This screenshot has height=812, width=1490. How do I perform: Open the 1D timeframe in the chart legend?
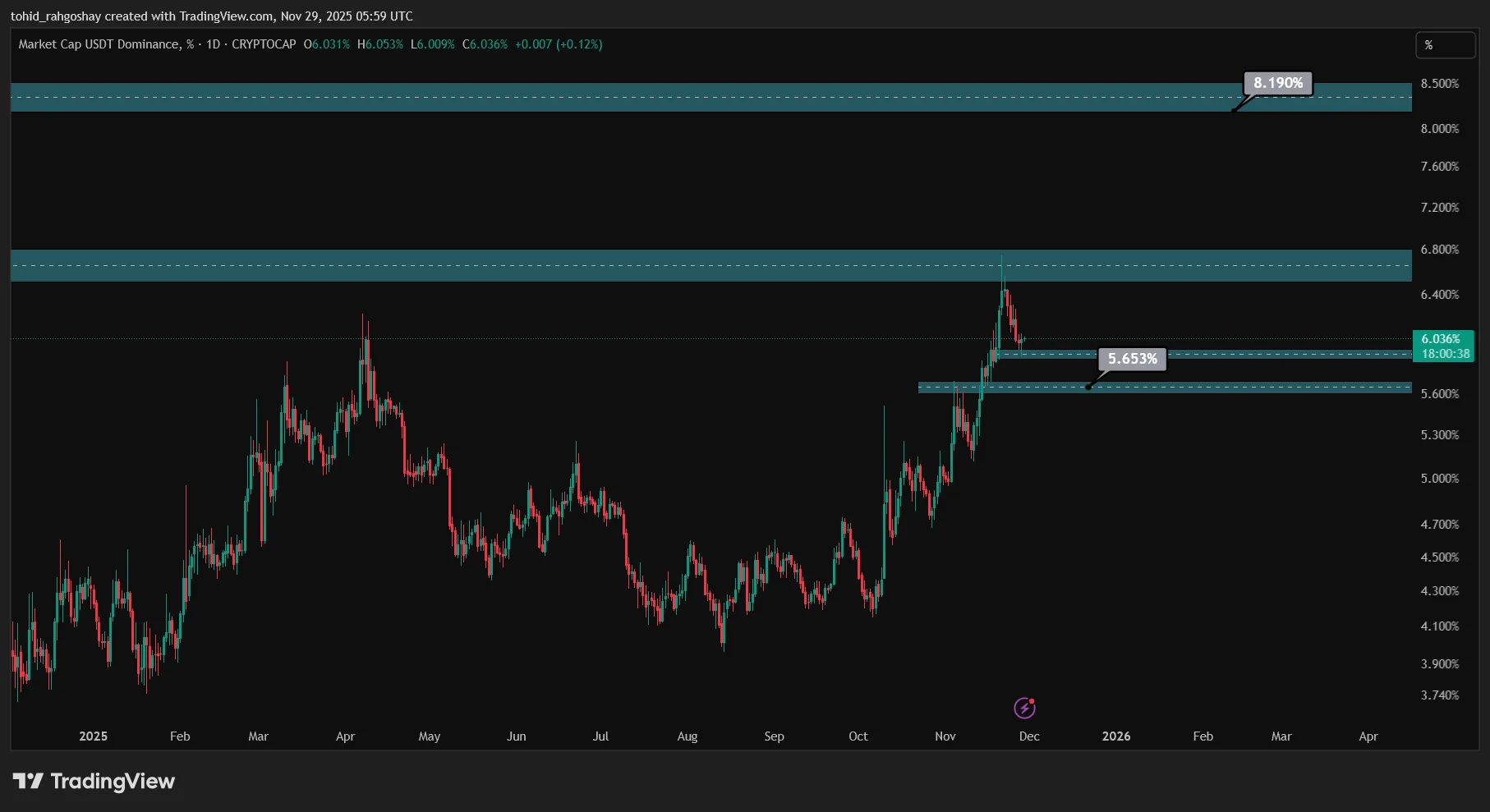[x=208, y=45]
